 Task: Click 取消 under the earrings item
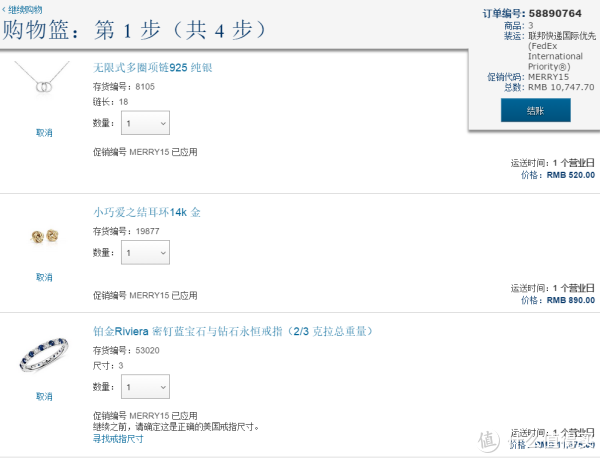tap(44, 277)
